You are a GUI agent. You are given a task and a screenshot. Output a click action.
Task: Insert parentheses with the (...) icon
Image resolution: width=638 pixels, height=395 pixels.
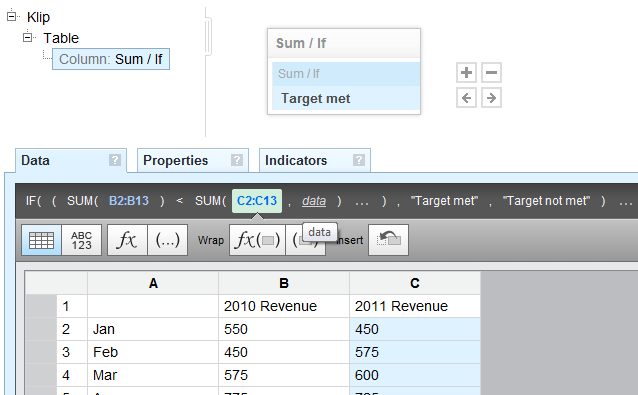pyautogui.click(x=168, y=240)
